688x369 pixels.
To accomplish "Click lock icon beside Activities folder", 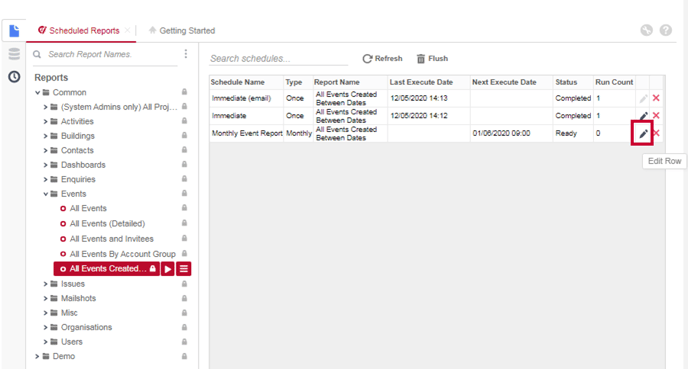I will 184,121.
